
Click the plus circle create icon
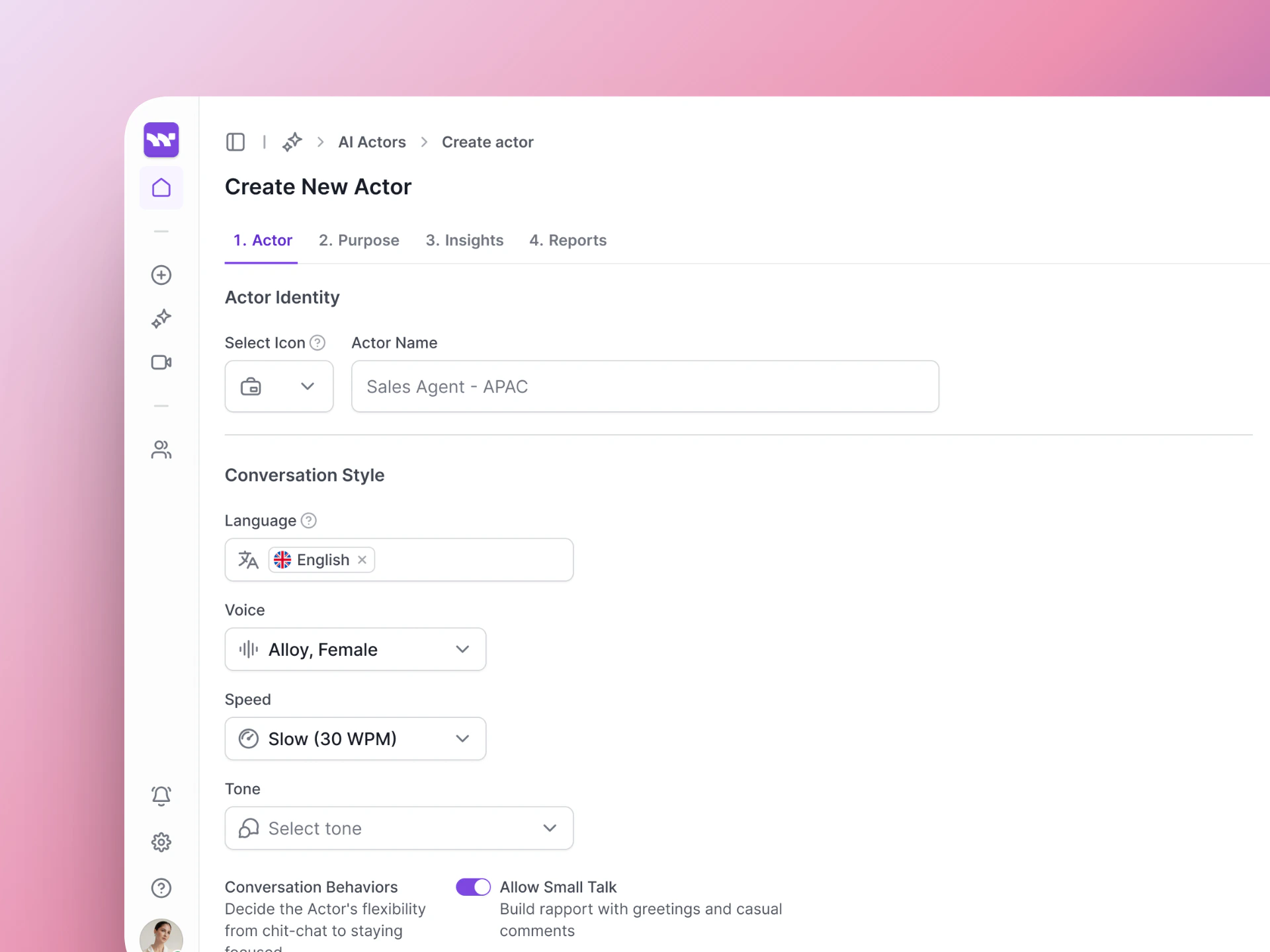pos(161,275)
